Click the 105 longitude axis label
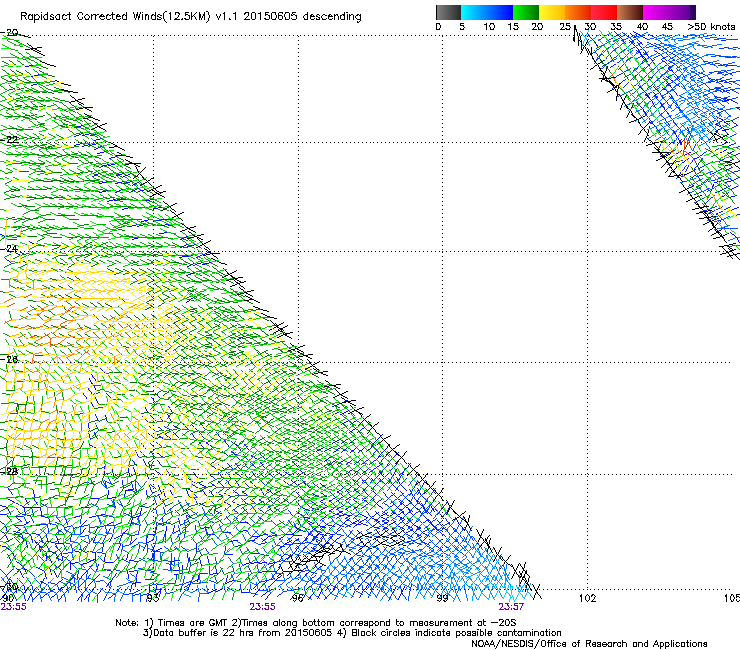This screenshot has height=650, width=740. (732, 598)
